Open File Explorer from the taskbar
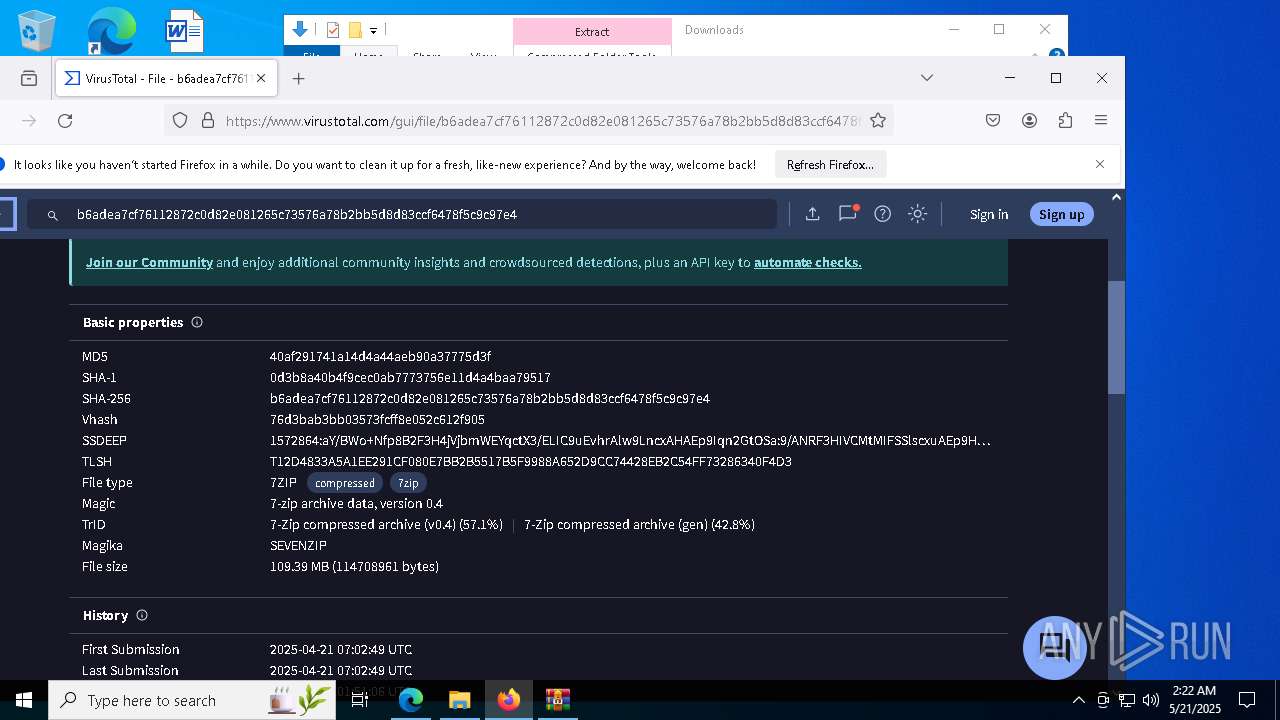This screenshot has height=720, width=1280. (459, 700)
